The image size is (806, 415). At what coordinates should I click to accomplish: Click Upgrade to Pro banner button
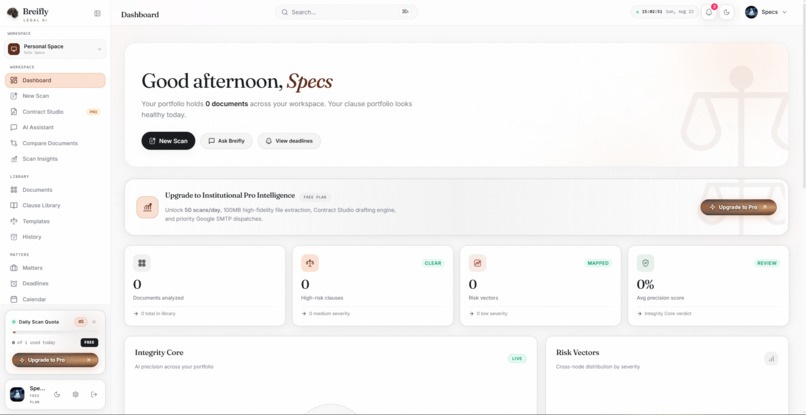(x=738, y=207)
